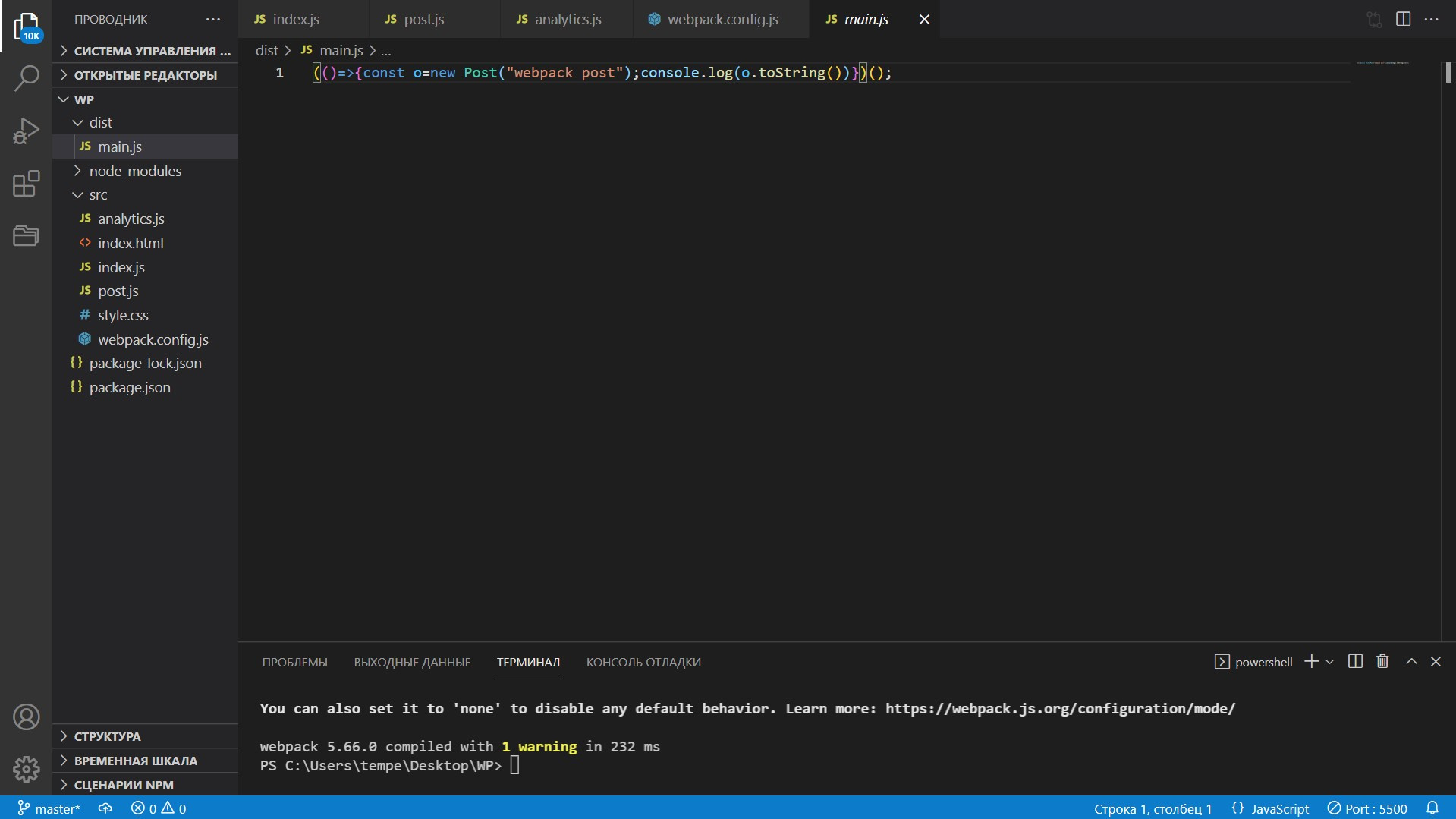Click Строка 1, столбец 1 cursor position
This screenshot has width=1456, height=819.
coord(1153,808)
